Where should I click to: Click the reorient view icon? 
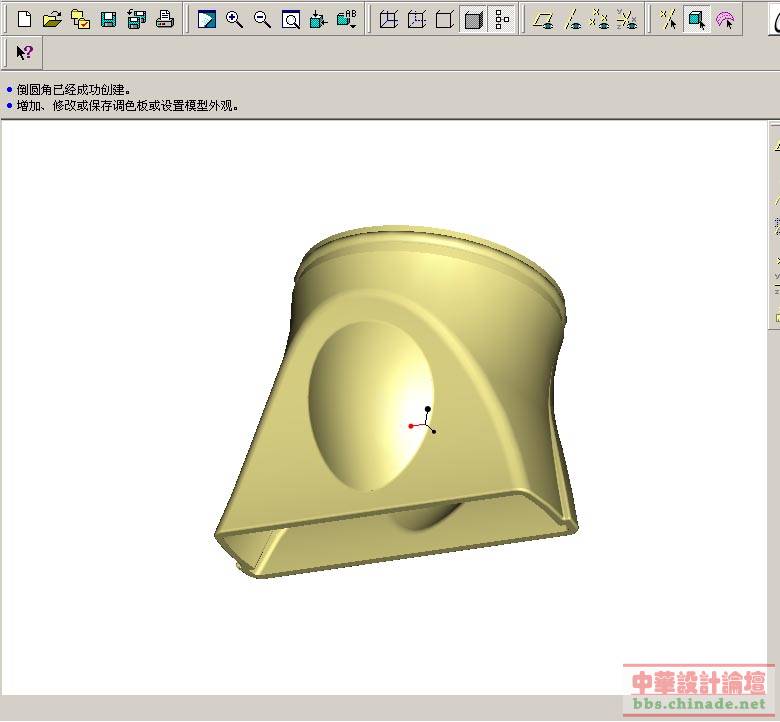(x=318, y=19)
